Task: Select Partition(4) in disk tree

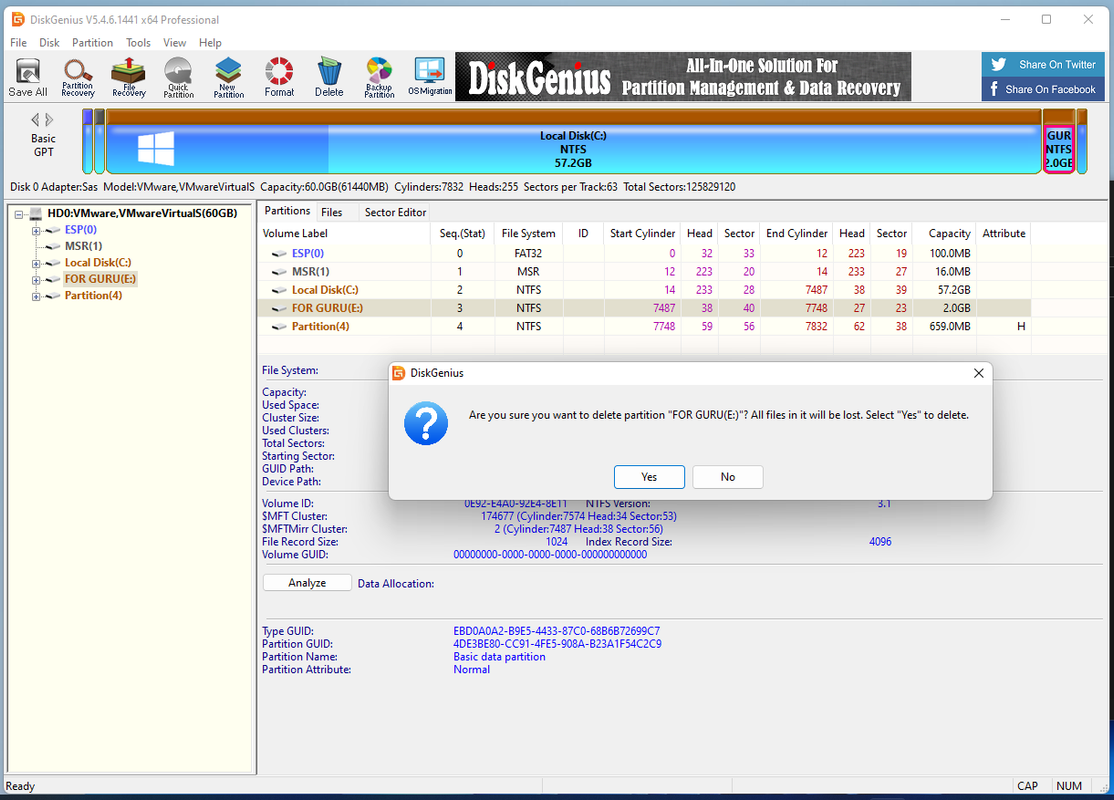Action: 93,295
